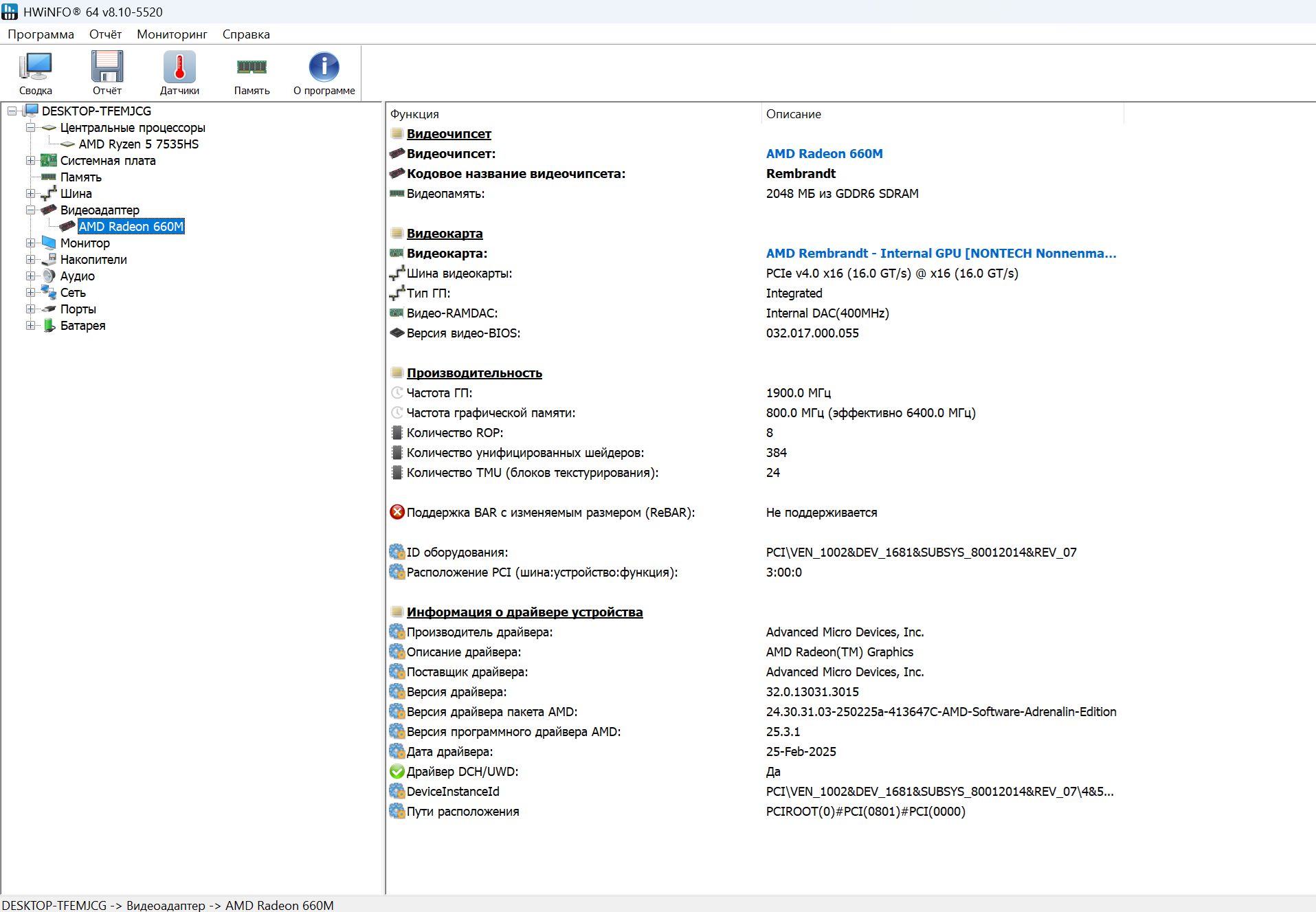The height and width of the screenshot is (912, 1316).
Task: Select AMD Ryzen 5 7535HS in tree
Action: pyautogui.click(x=139, y=144)
